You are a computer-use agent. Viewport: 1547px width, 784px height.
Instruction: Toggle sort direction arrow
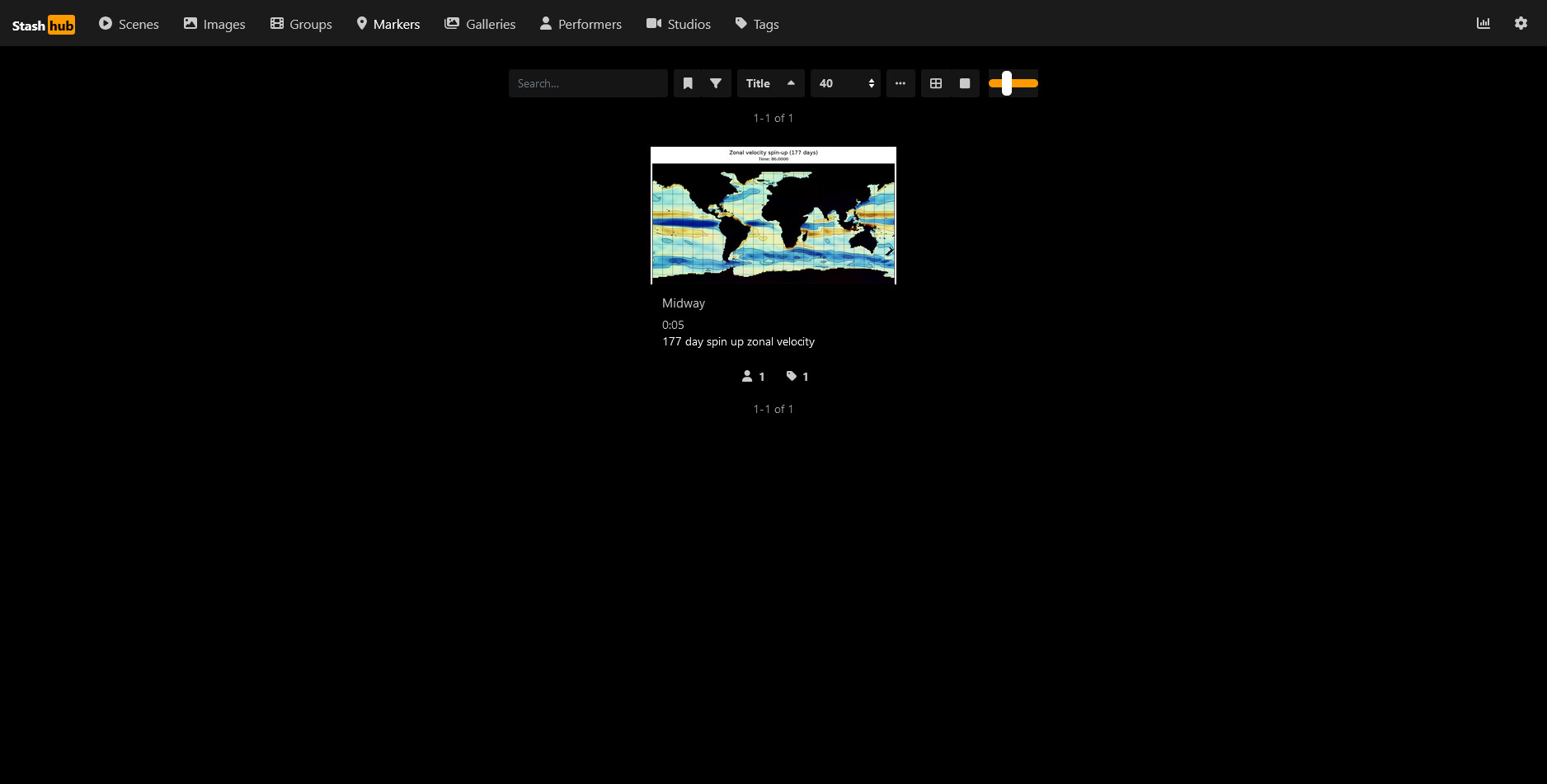791,83
